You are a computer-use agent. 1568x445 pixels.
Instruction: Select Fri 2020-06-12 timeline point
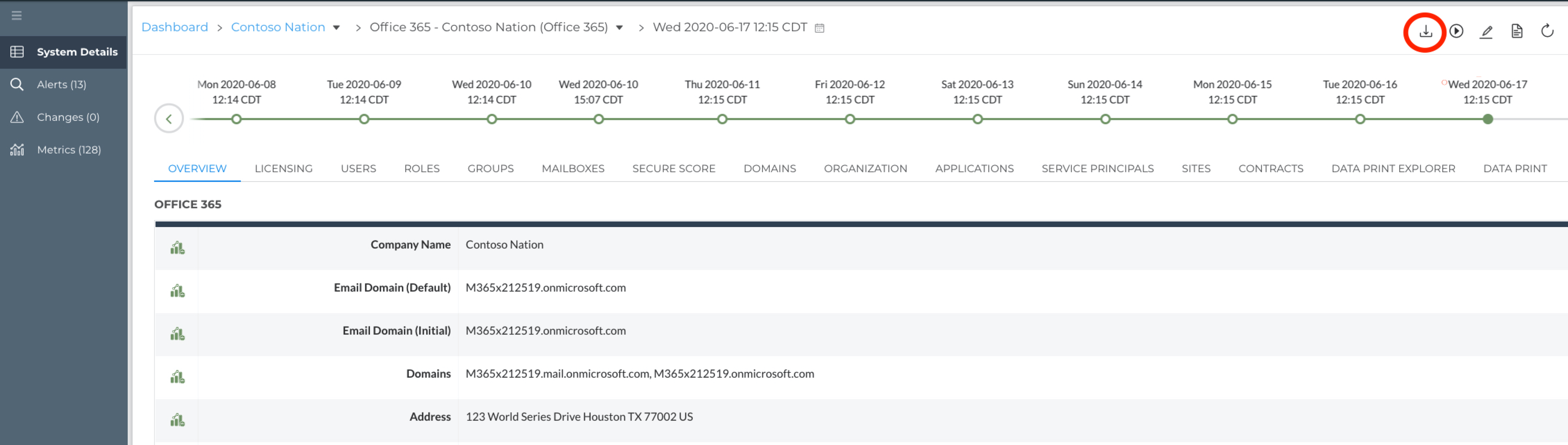[x=850, y=119]
